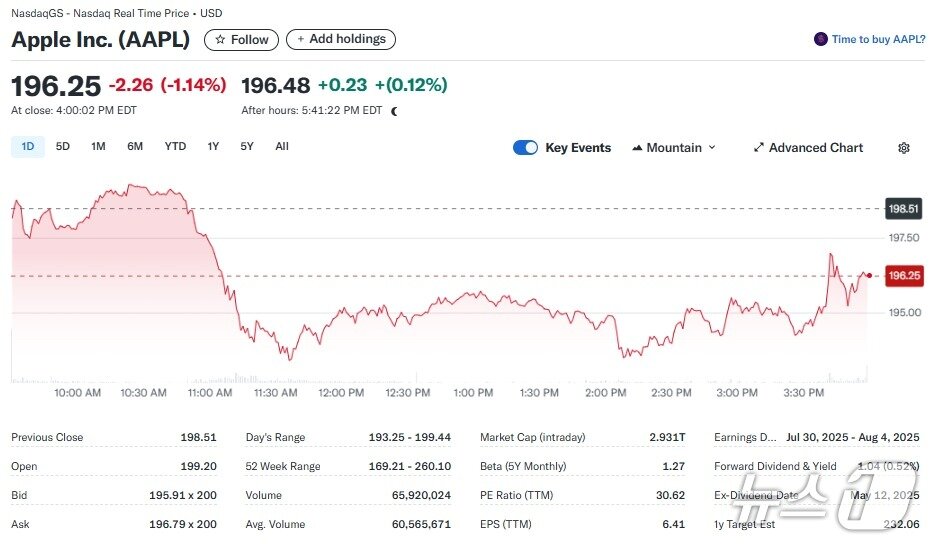The height and width of the screenshot is (544, 930).
Task: Open chart settings gear icon
Action: pos(903,148)
